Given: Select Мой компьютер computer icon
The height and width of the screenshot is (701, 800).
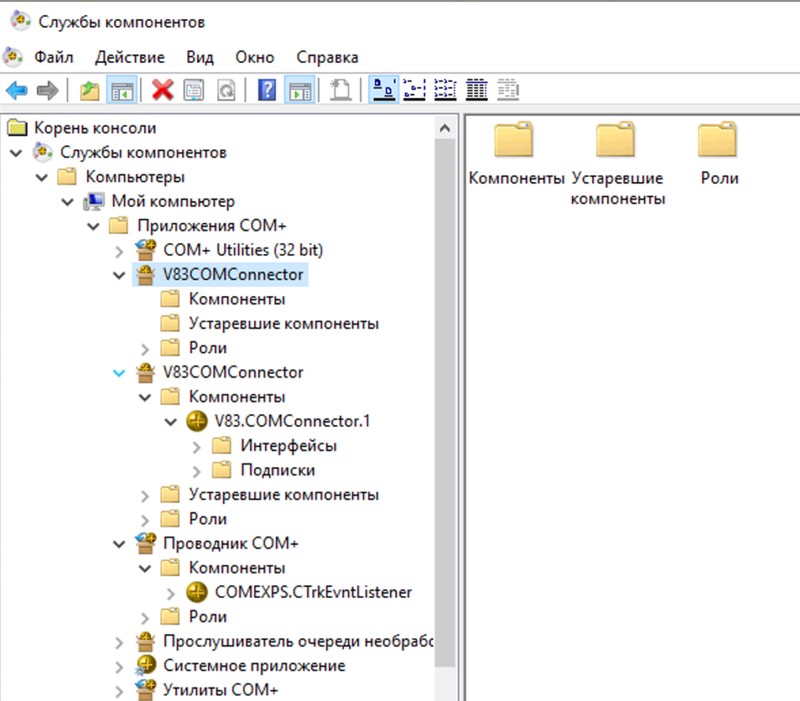Looking at the screenshot, I should (94, 202).
